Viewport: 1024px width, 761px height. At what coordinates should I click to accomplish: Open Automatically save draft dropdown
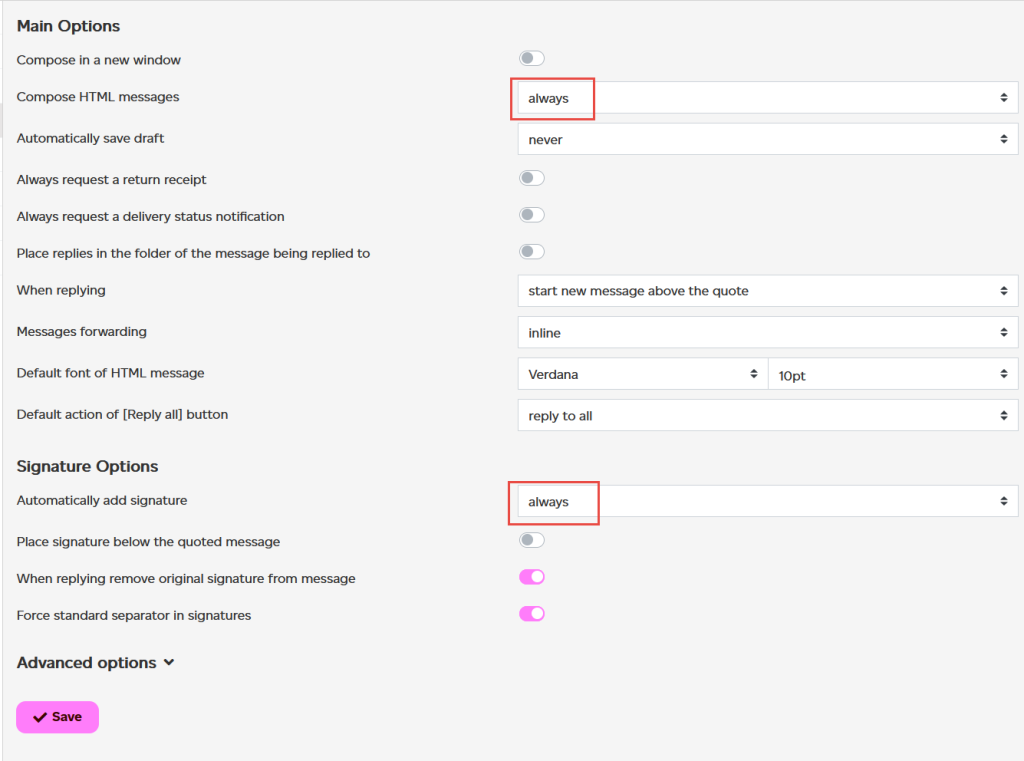(767, 139)
